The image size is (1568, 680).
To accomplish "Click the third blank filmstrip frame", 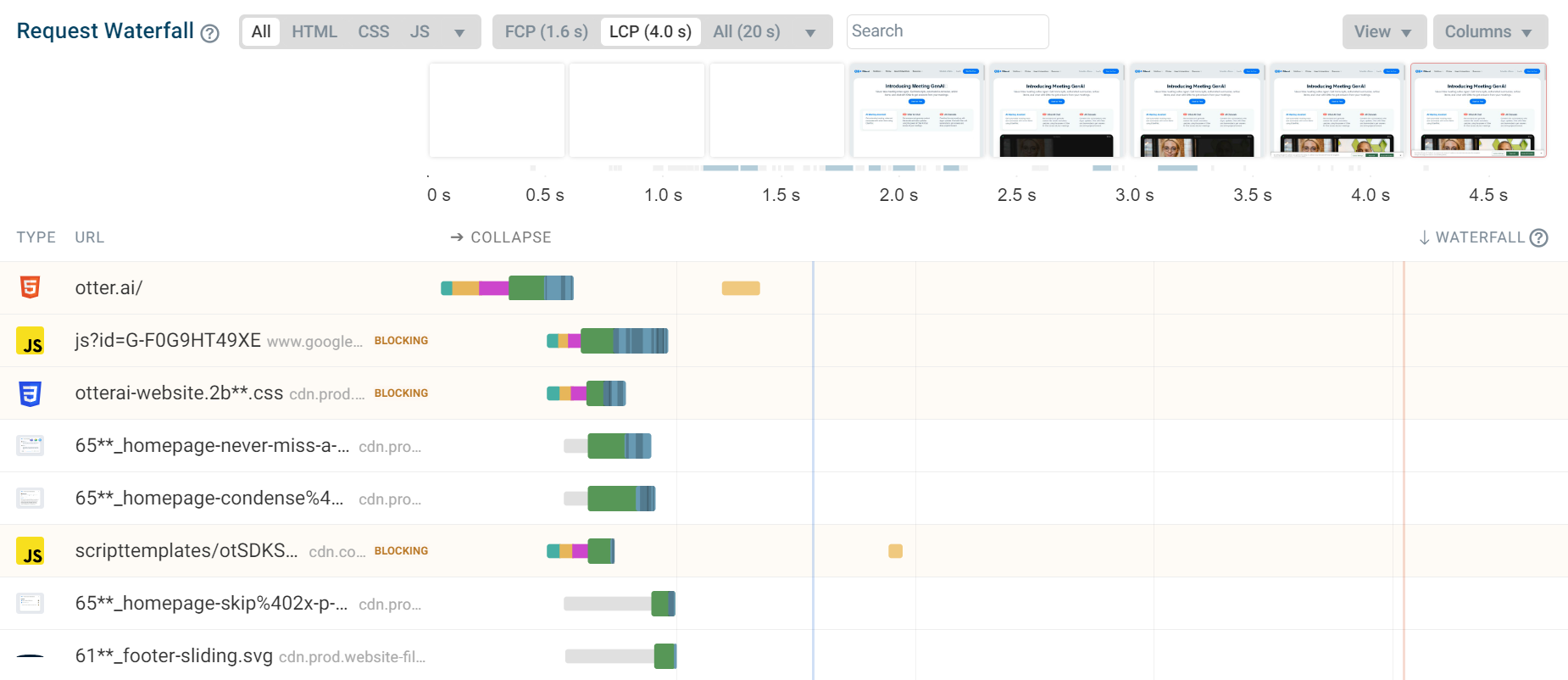I will pyautogui.click(x=777, y=110).
